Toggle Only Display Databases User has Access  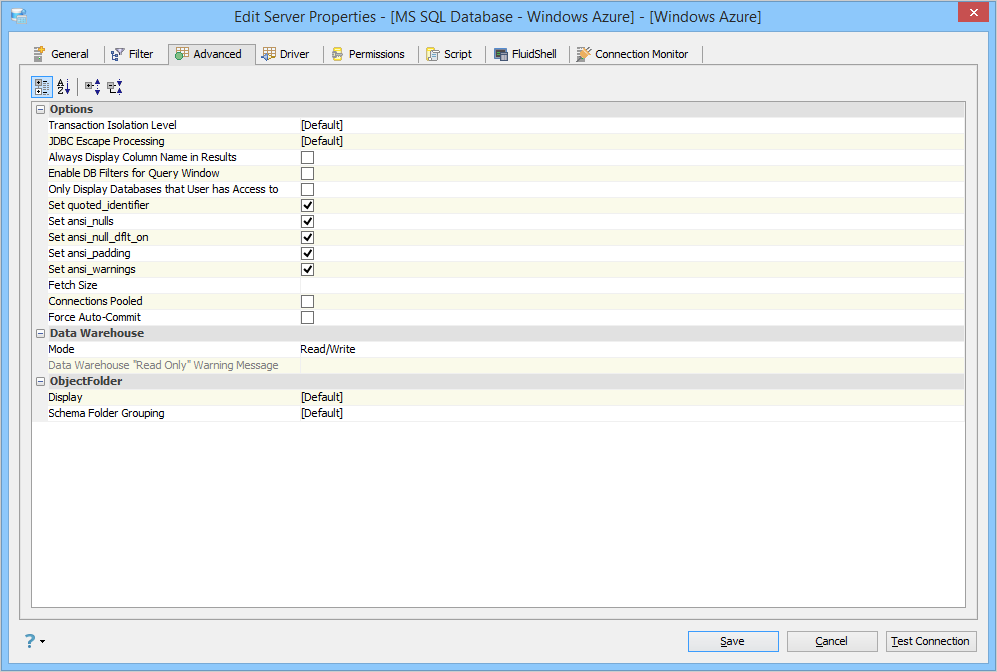coord(307,189)
